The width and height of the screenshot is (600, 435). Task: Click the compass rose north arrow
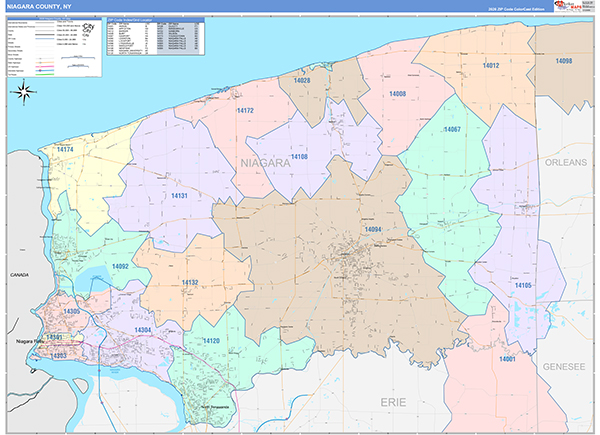coord(24,95)
